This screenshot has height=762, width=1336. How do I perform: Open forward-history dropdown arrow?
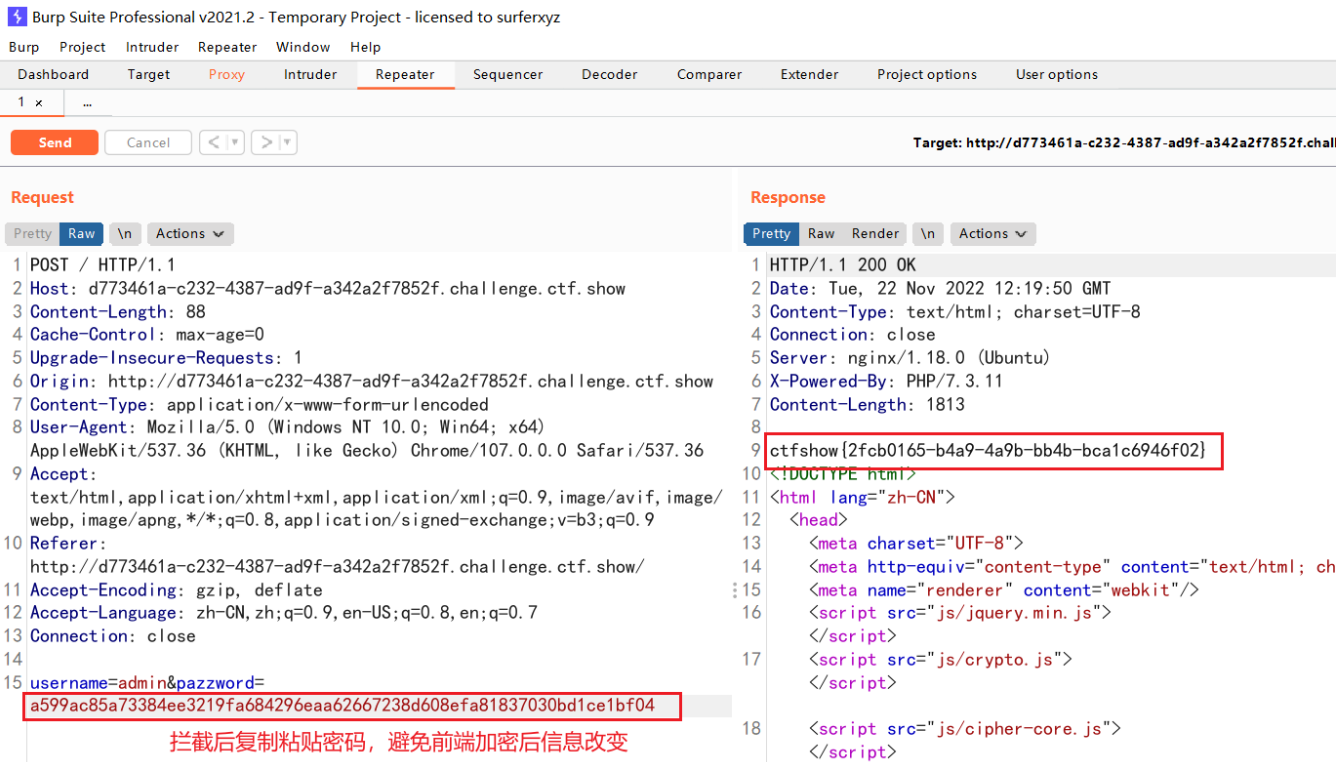[288, 143]
